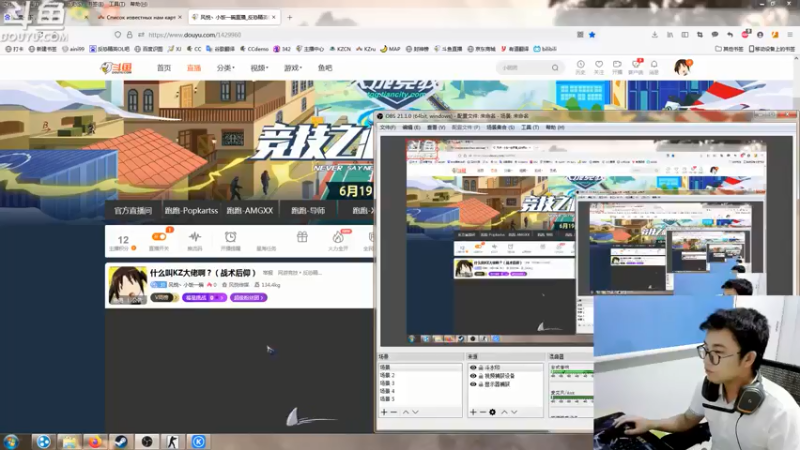Open the browser library icon
Screen dimensions: 800x450
(670, 35)
